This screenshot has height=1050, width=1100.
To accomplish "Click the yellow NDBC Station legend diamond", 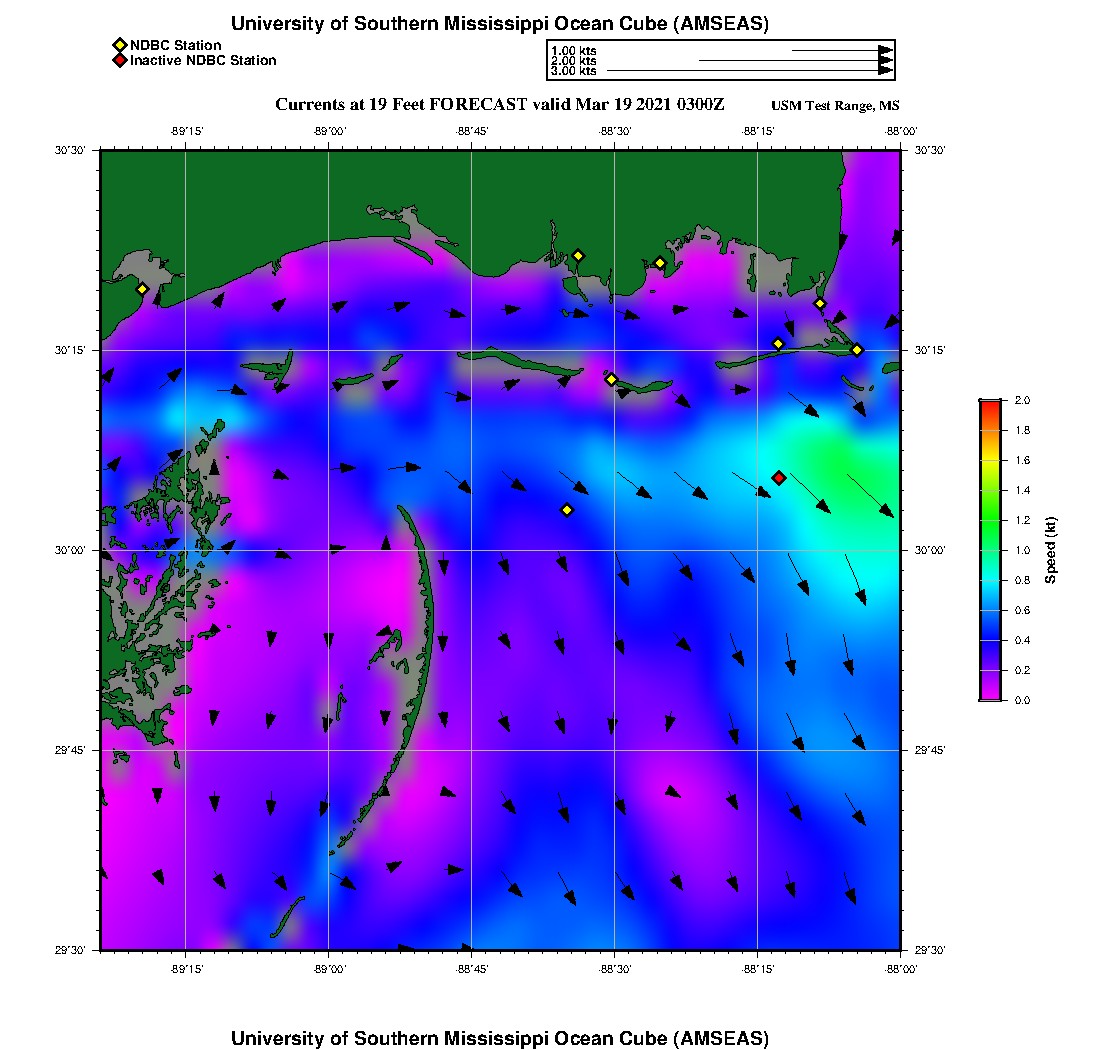I will click(119, 45).
